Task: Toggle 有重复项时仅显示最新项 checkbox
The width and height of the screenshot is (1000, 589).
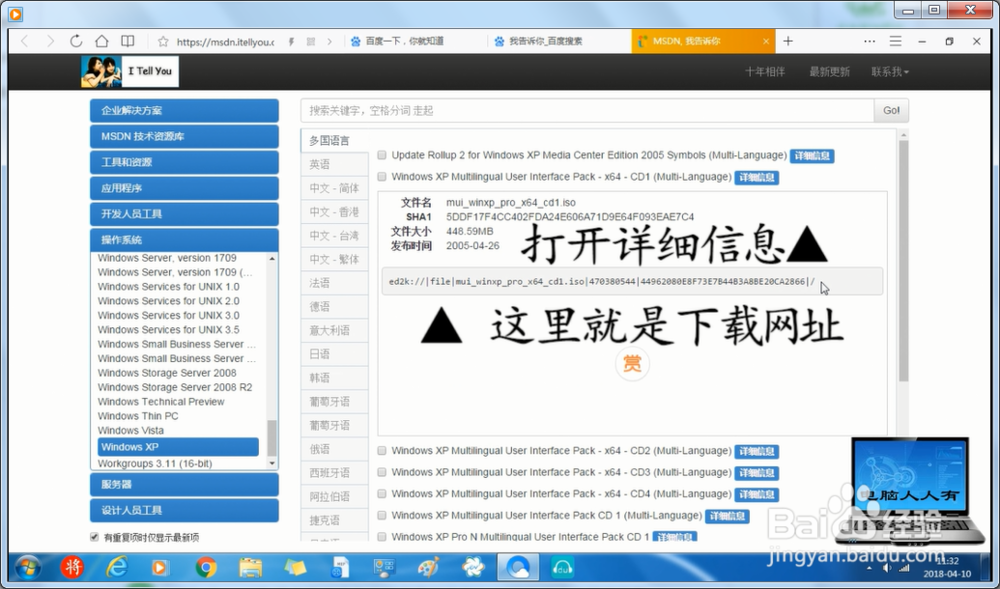Action: pyautogui.click(x=94, y=537)
